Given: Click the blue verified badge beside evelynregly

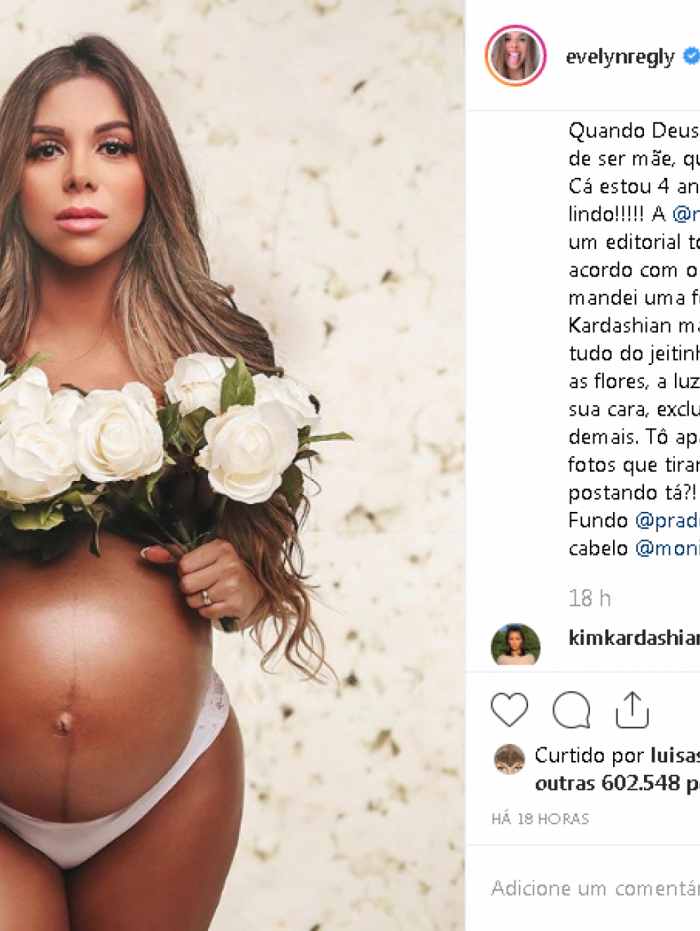Looking at the screenshot, I should tap(691, 56).
